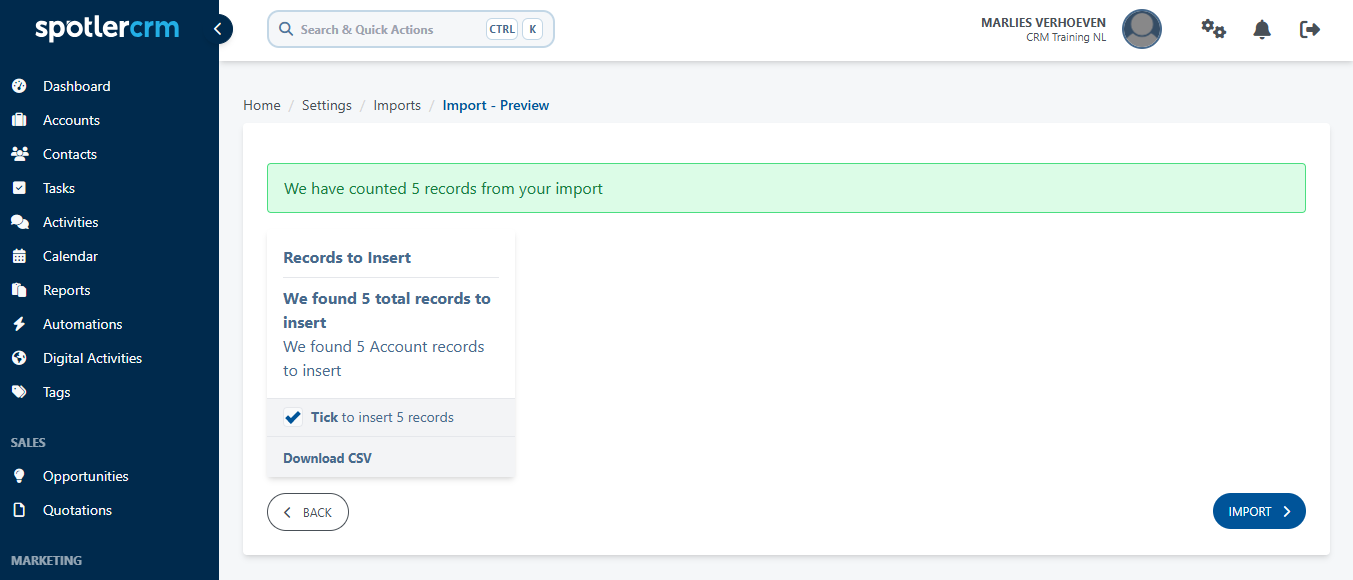Untick the insert 5 records checkbox

point(293,417)
